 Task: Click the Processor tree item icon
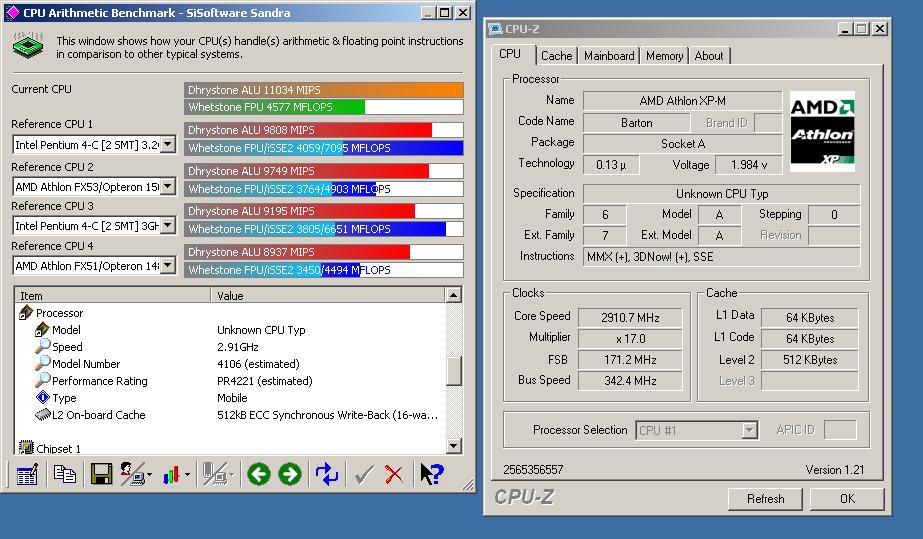pos(26,313)
